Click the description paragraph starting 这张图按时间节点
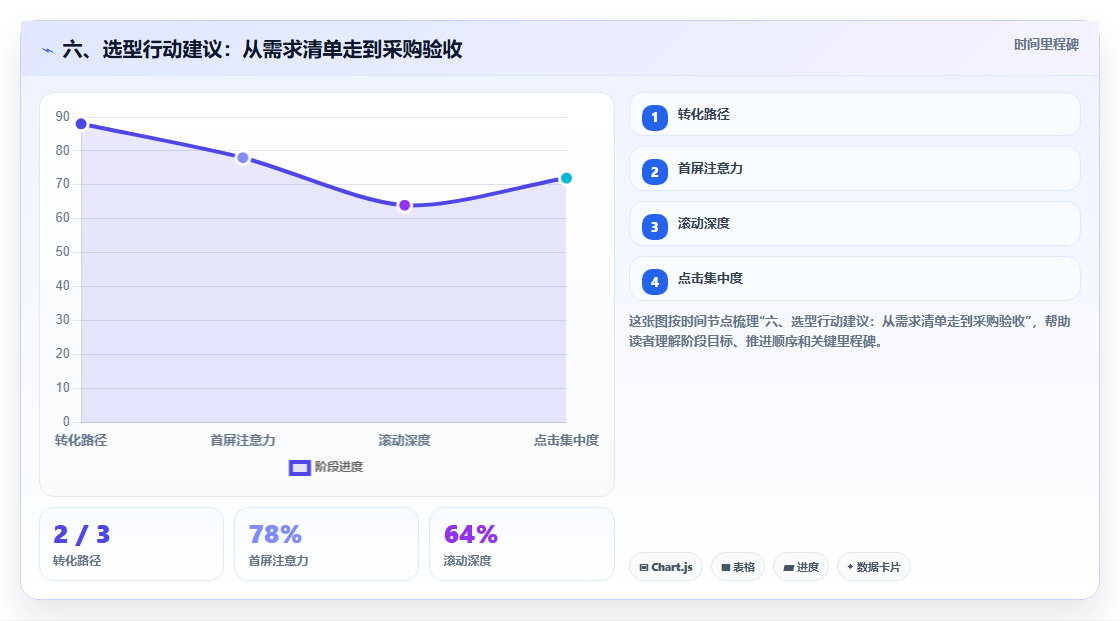The height and width of the screenshot is (621, 1120). [849, 331]
